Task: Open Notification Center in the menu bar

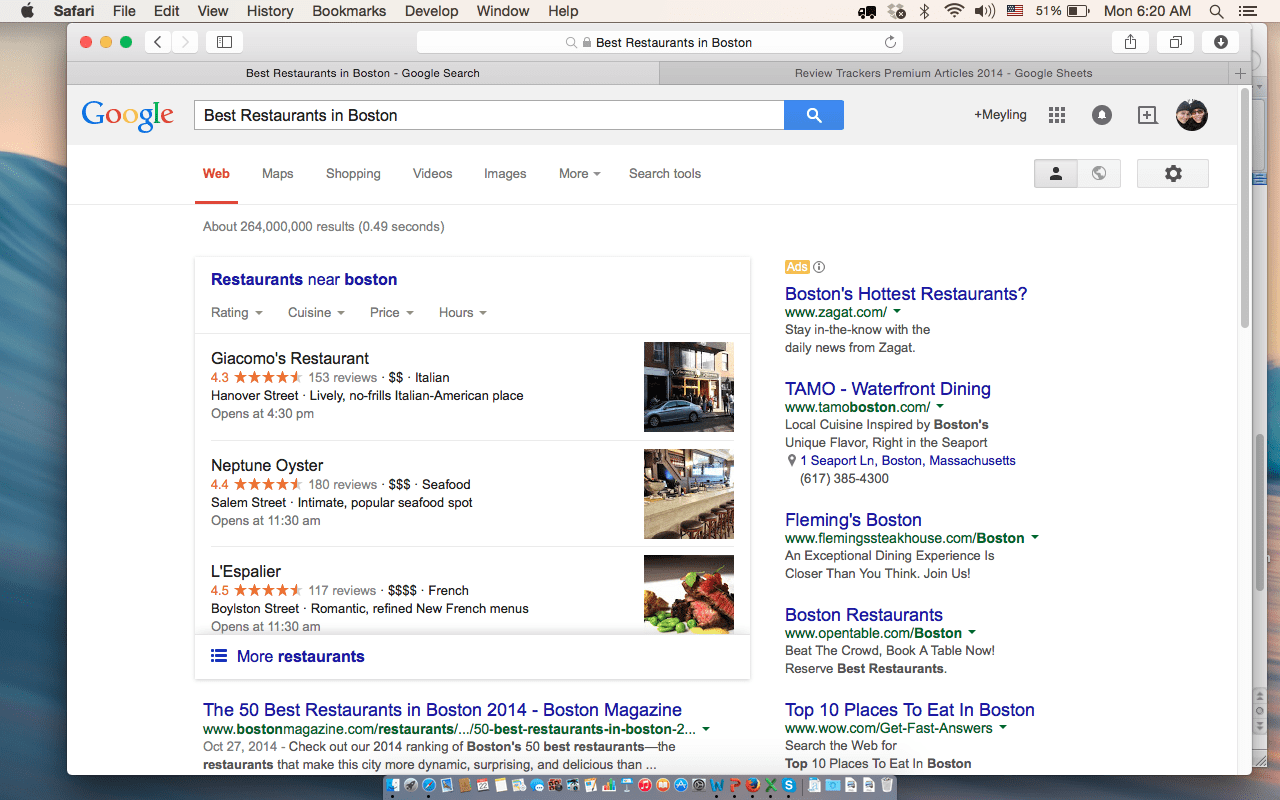Action: click(x=1246, y=11)
